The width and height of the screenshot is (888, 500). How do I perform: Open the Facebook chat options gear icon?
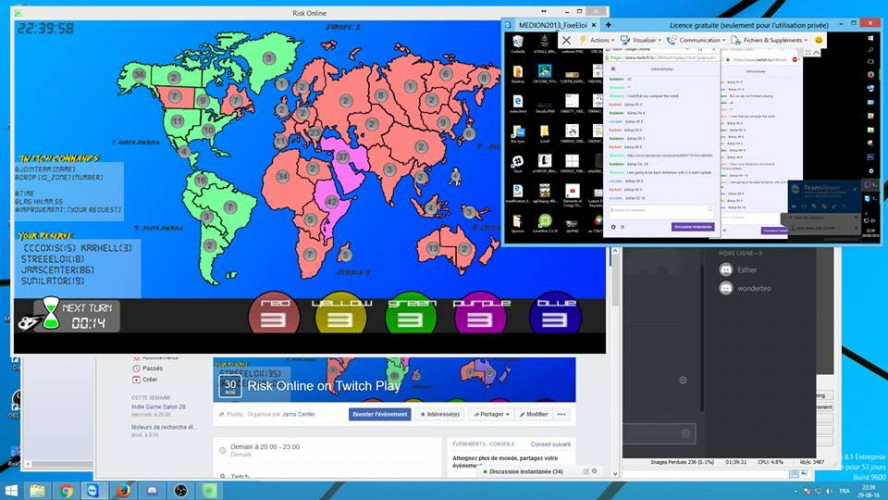coord(594,471)
